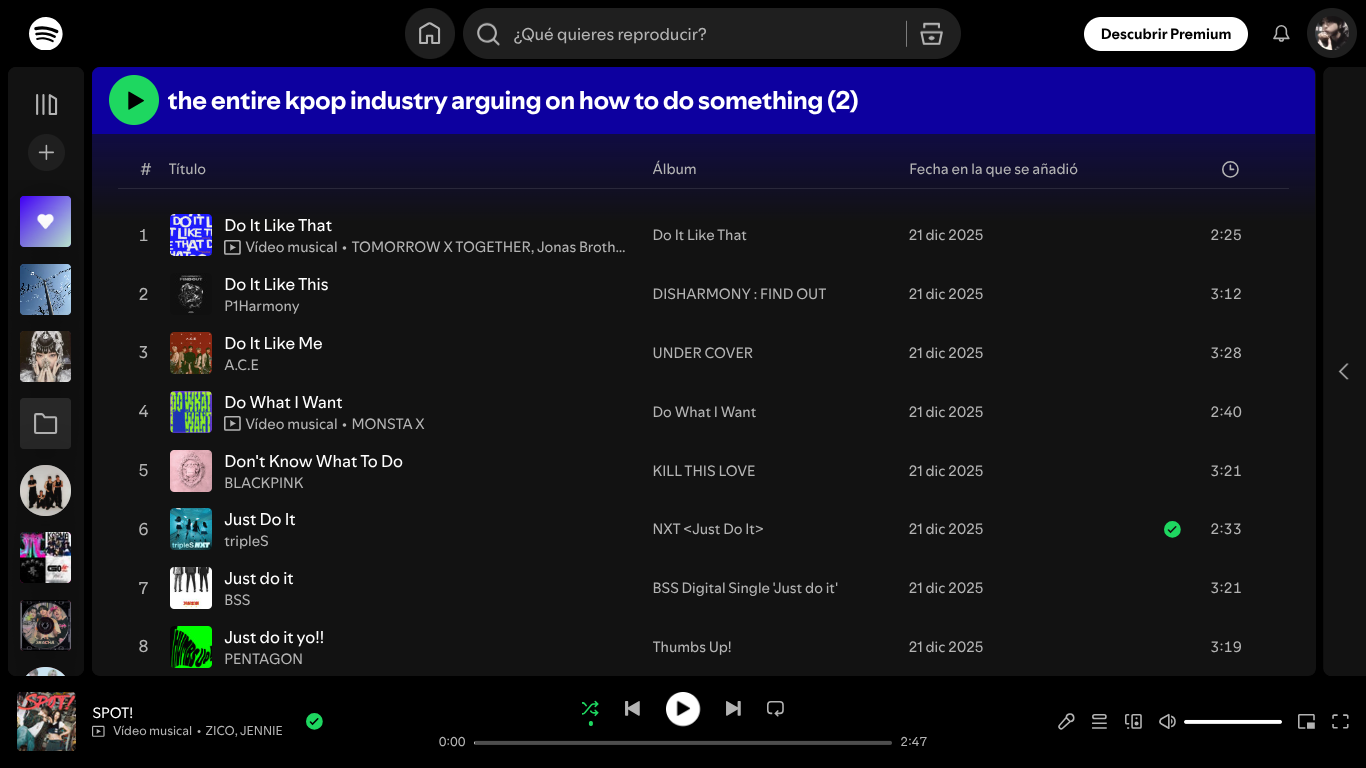Open the notifications bell
The height and width of the screenshot is (768, 1366).
[x=1281, y=34]
